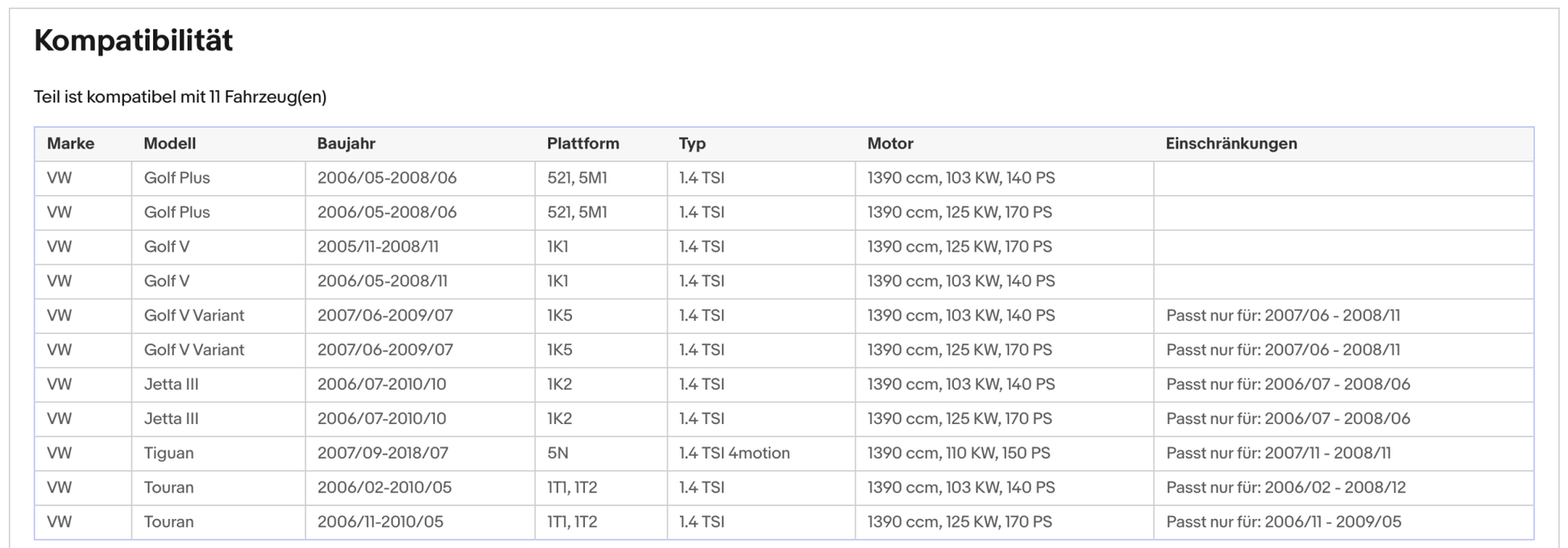1568x548 pixels.
Task: Select the Tiguan model cell
Action: (168, 453)
